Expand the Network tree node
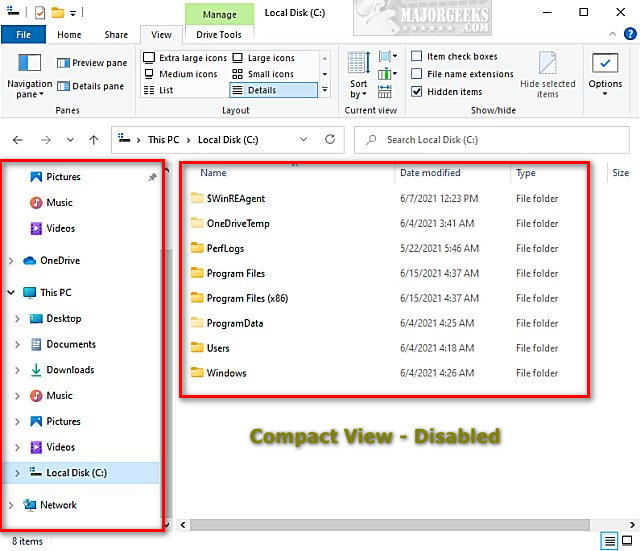Image resolution: width=640 pixels, height=551 pixels. pos(11,505)
